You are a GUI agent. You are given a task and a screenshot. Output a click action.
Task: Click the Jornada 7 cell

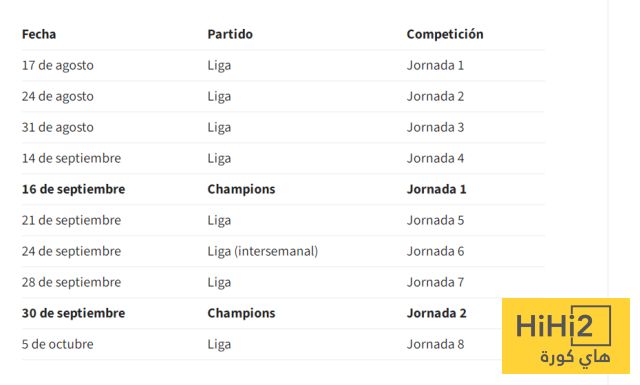pyautogui.click(x=435, y=282)
